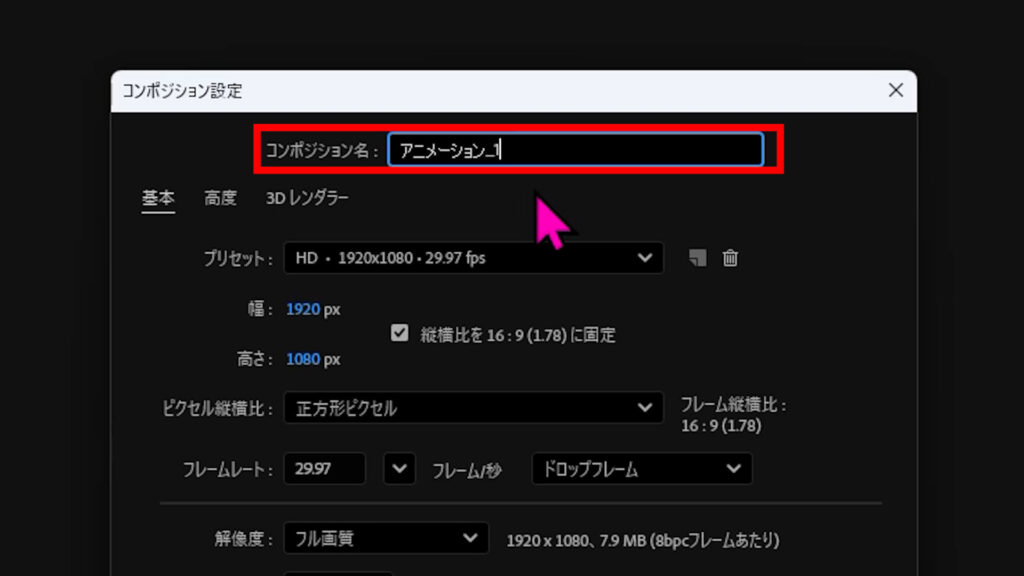Viewport: 1024px width, 576px height.
Task: Open the frame rate arrow dropdown next to 29.97
Action: click(399, 469)
